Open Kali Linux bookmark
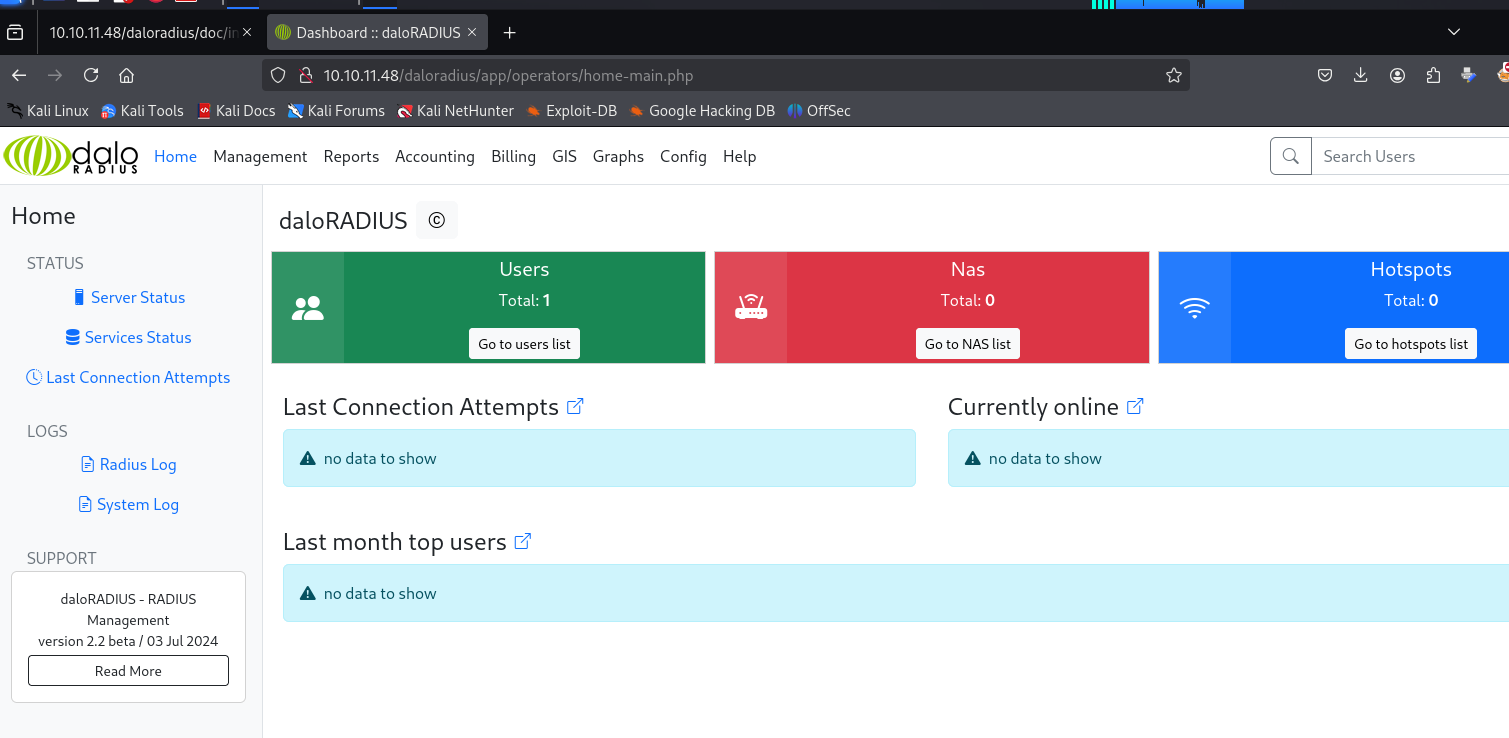This screenshot has height=738, width=1509. (48, 111)
